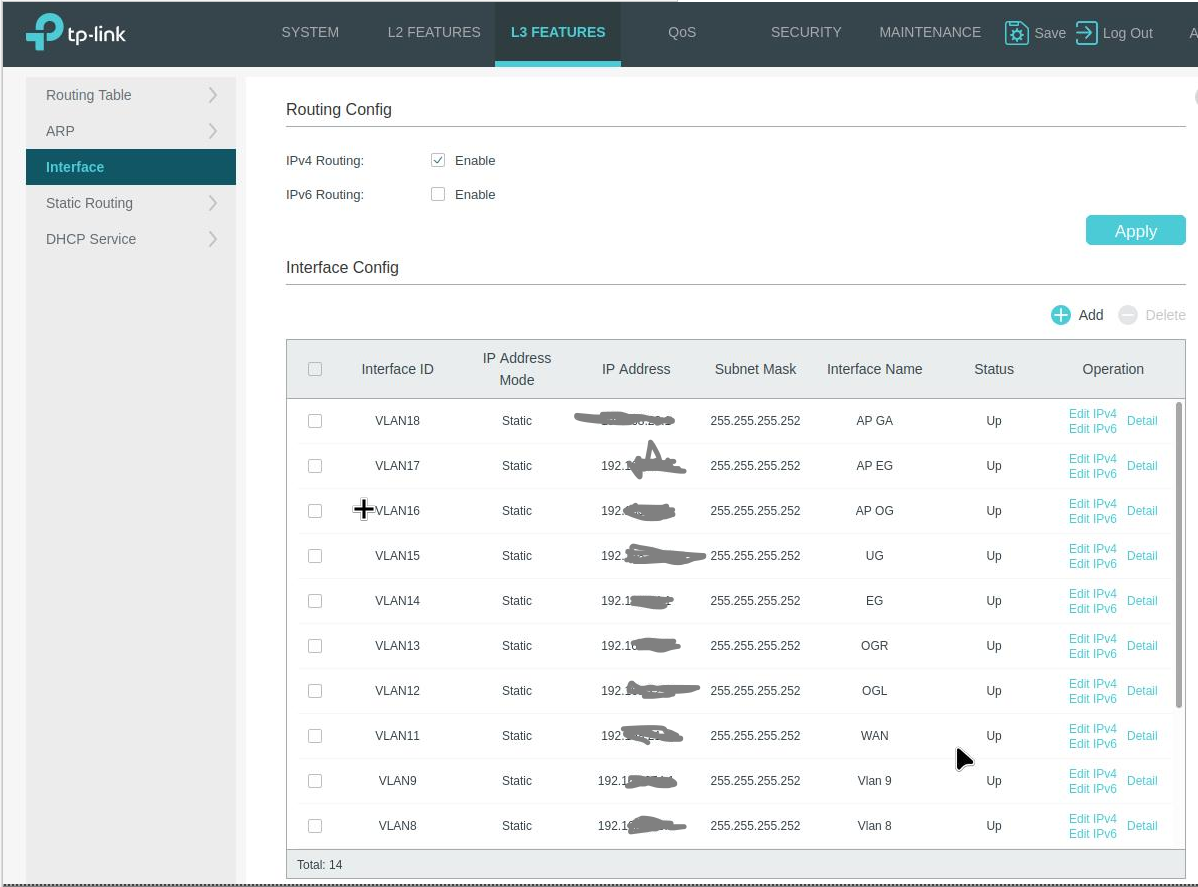Open Routing Table sidebar item
This screenshot has width=1198, height=887.
(131, 95)
